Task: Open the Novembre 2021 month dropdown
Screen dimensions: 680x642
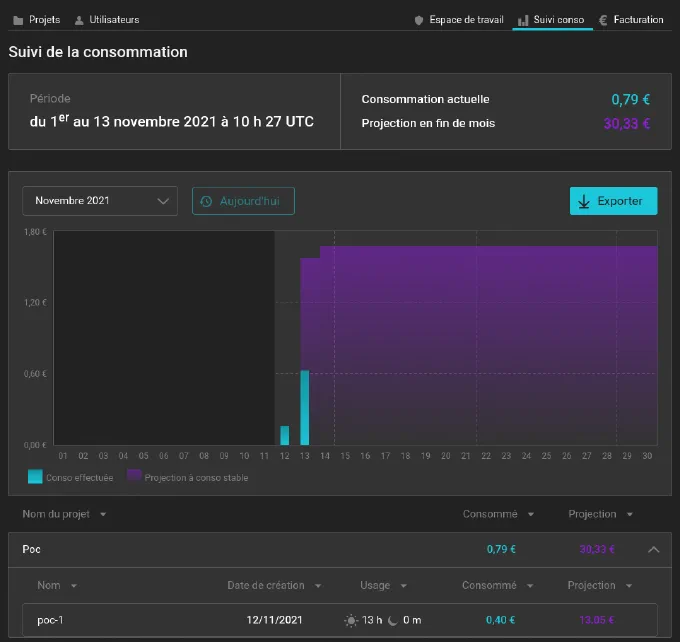Action: pyautogui.click(x=100, y=201)
